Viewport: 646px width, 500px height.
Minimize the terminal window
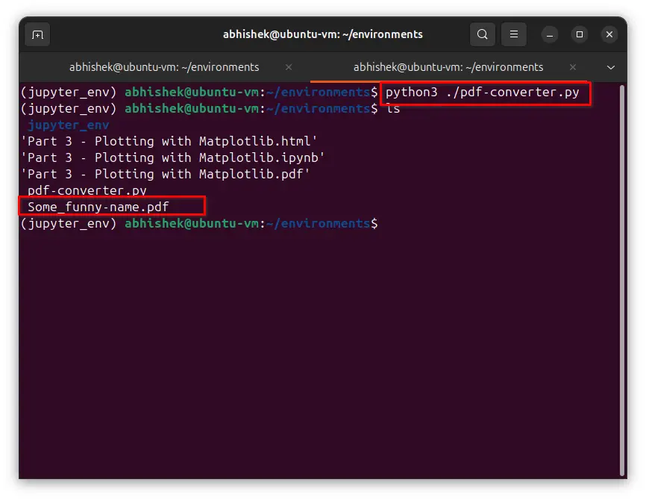point(550,34)
